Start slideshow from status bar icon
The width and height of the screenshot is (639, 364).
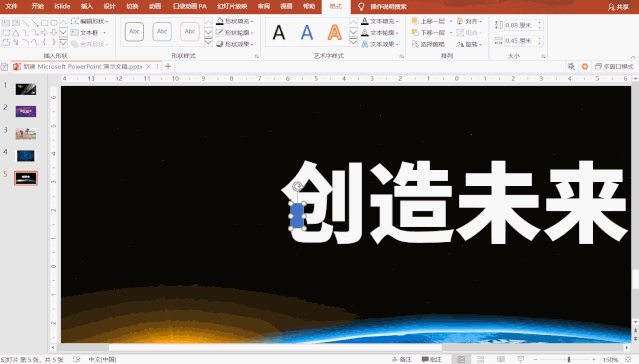520,359
